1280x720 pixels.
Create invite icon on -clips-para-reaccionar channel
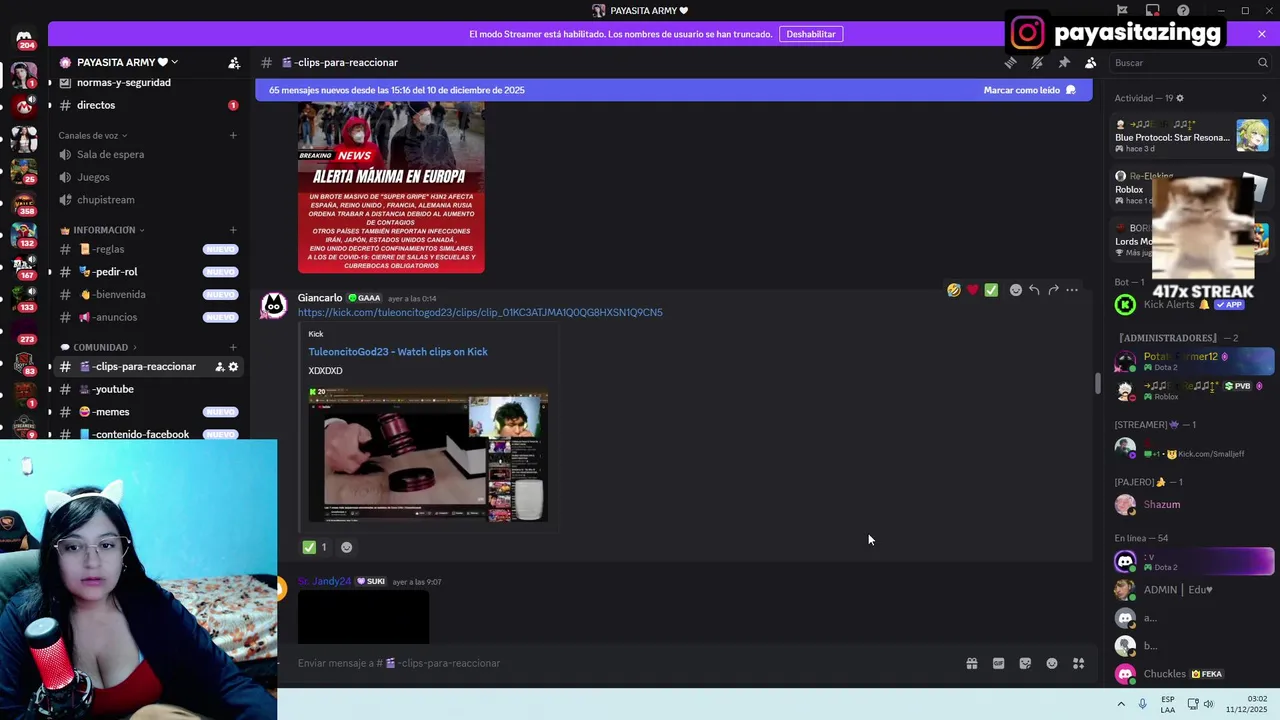pyautogui.click(x=219, y=367)
